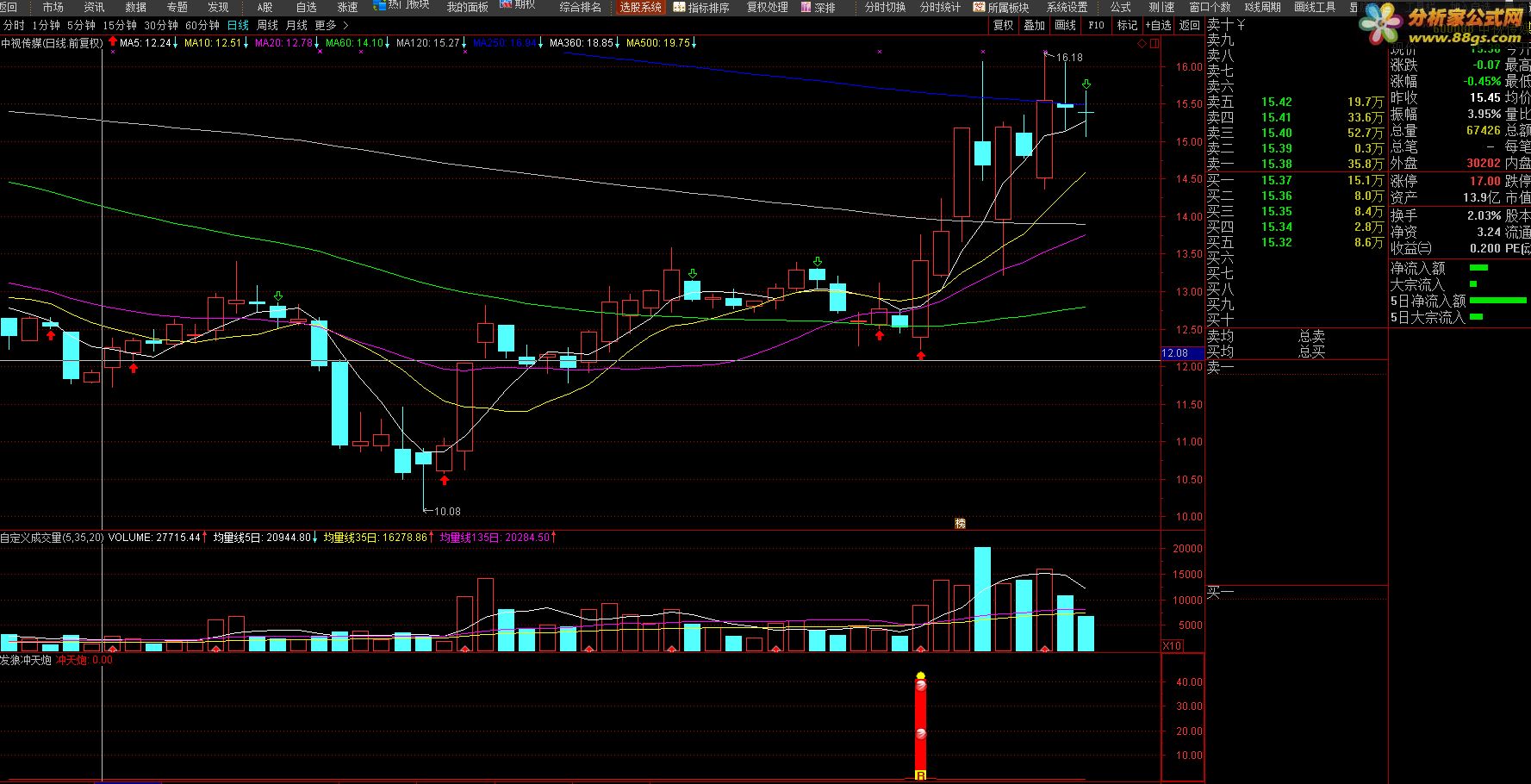The width and height of the screenshot is (1531, 784).
Task: Click 5日大宗流入 green bar
Action: coord(1476,317)
